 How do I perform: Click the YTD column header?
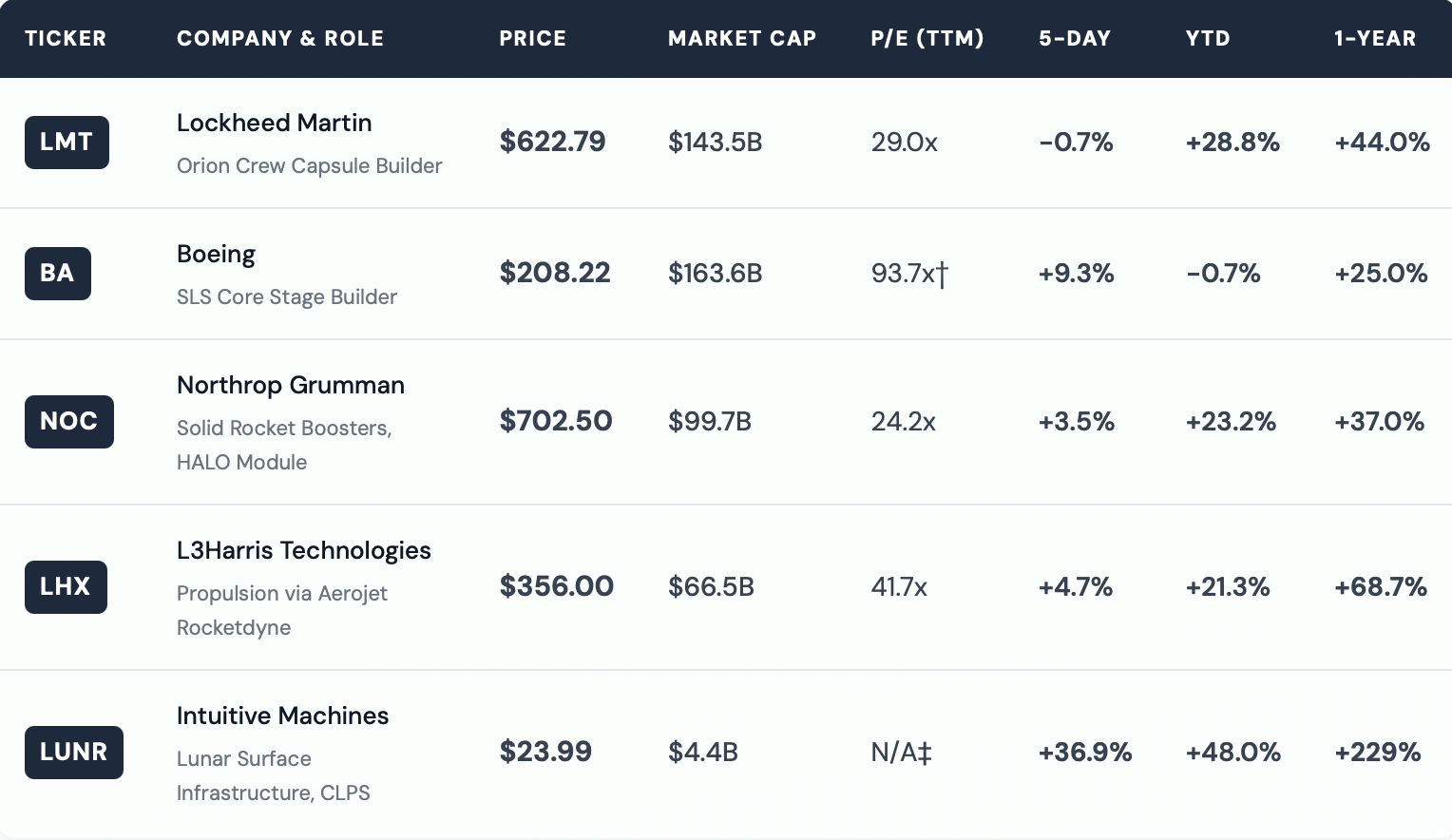[x=1207, y=39]
